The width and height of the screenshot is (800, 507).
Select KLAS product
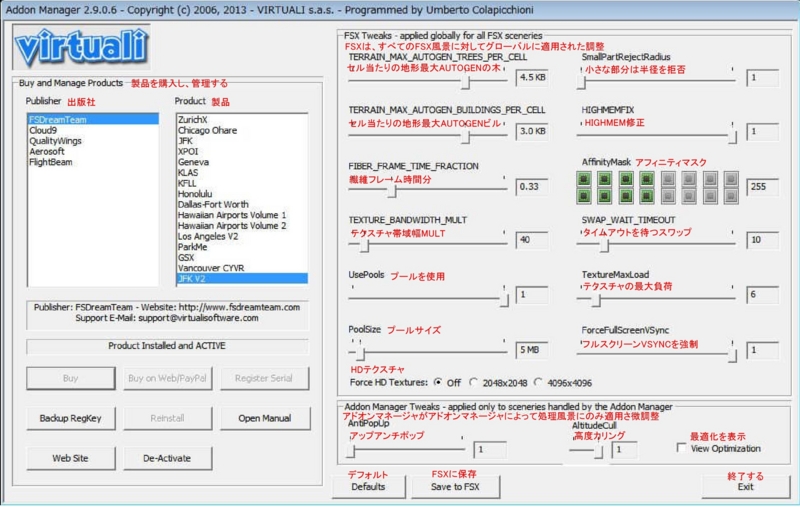point(242,172)
